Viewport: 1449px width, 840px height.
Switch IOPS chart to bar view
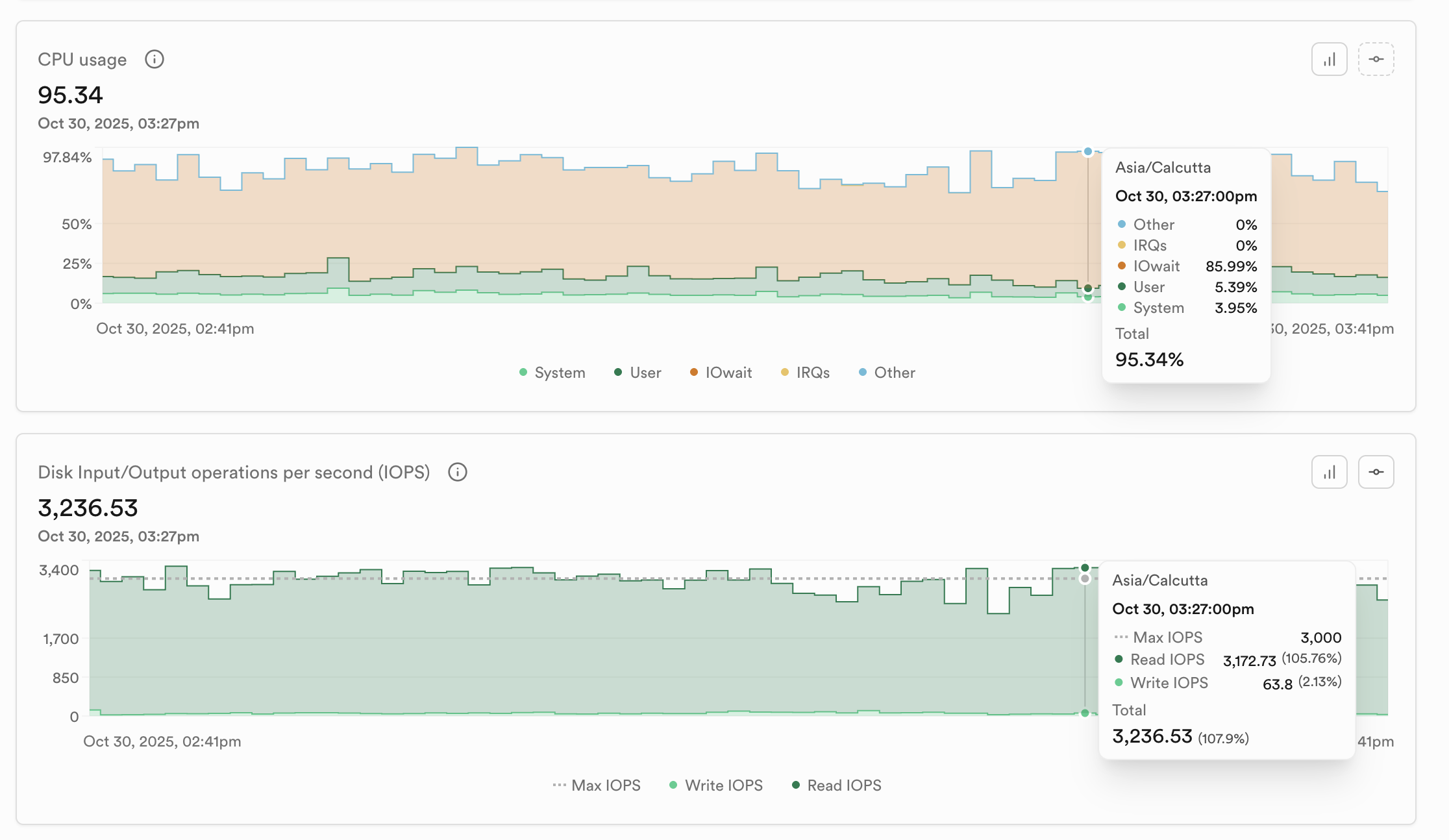click(1329, 472)
